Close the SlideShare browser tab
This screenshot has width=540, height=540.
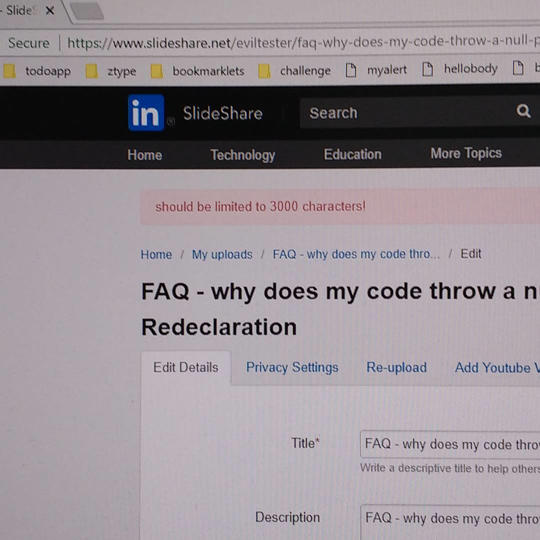point(50,11)
